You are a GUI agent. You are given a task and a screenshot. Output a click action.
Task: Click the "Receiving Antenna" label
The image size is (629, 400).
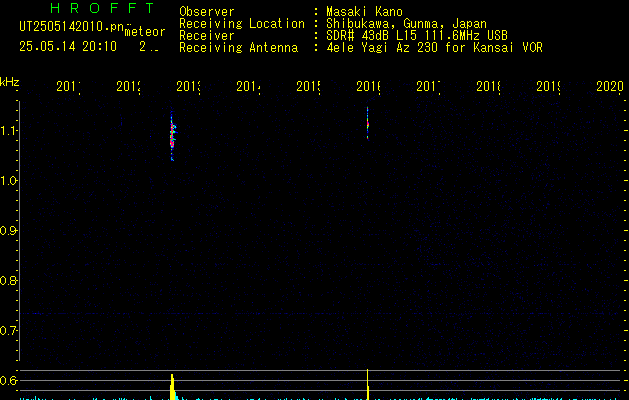tap(238, 48)
